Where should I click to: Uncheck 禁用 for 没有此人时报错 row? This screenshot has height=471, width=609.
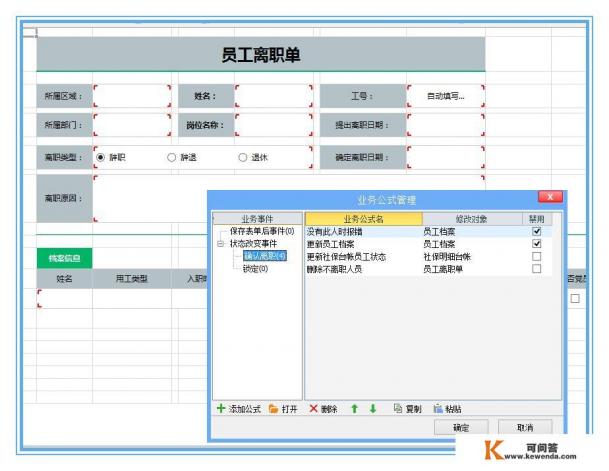pyautogui.click(x=536, y=231)
